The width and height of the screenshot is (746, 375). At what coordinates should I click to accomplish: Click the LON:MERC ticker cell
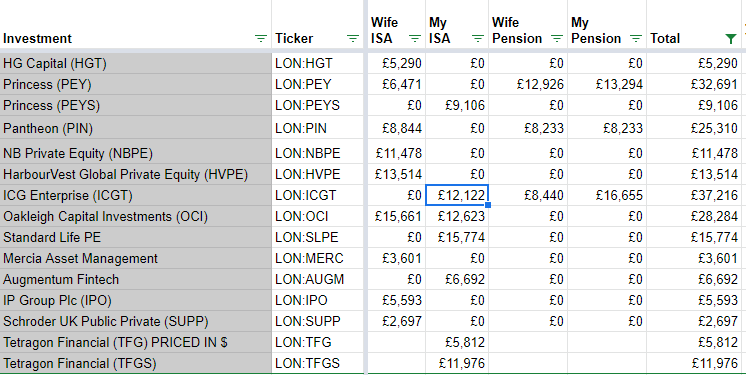(x=317, y=258)
